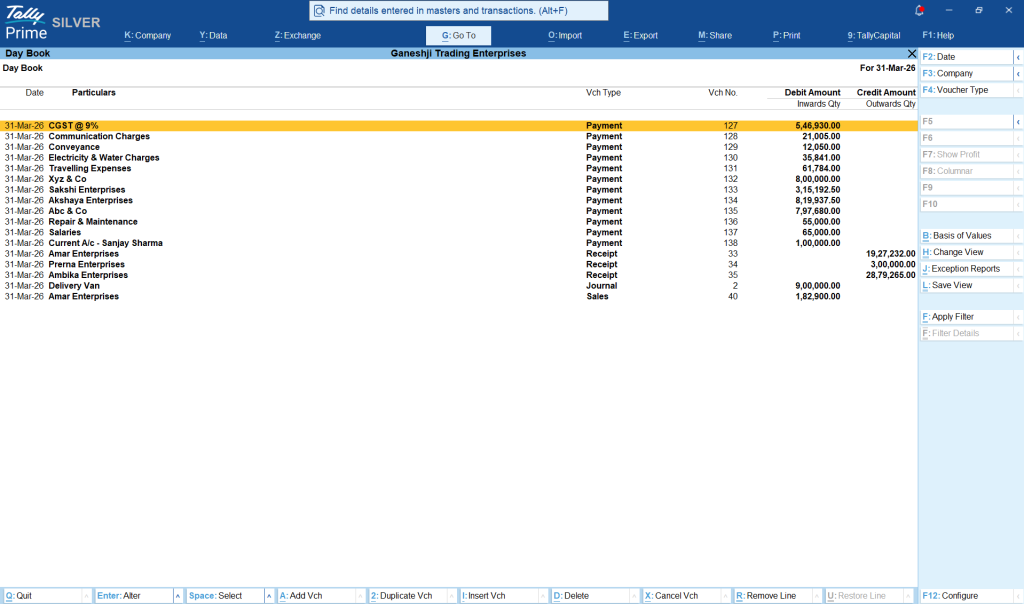Select the Sakshi Enterprises entry
This screenshot has width=1024, height=604.
(x=458, y=189)
